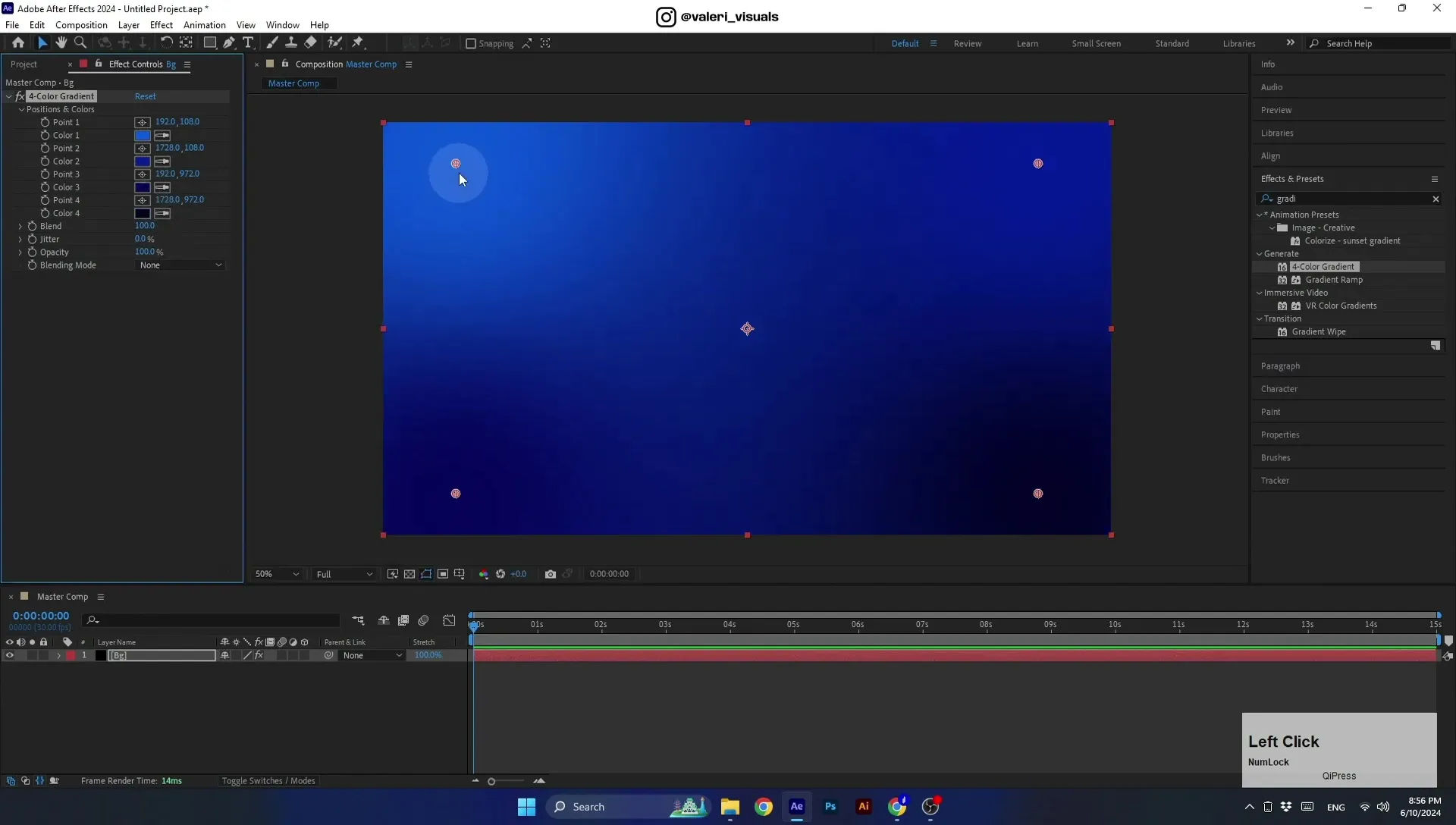Open Parent & Link None dropdown
The image size is (1456, 825).
click(x=372, y=656)
